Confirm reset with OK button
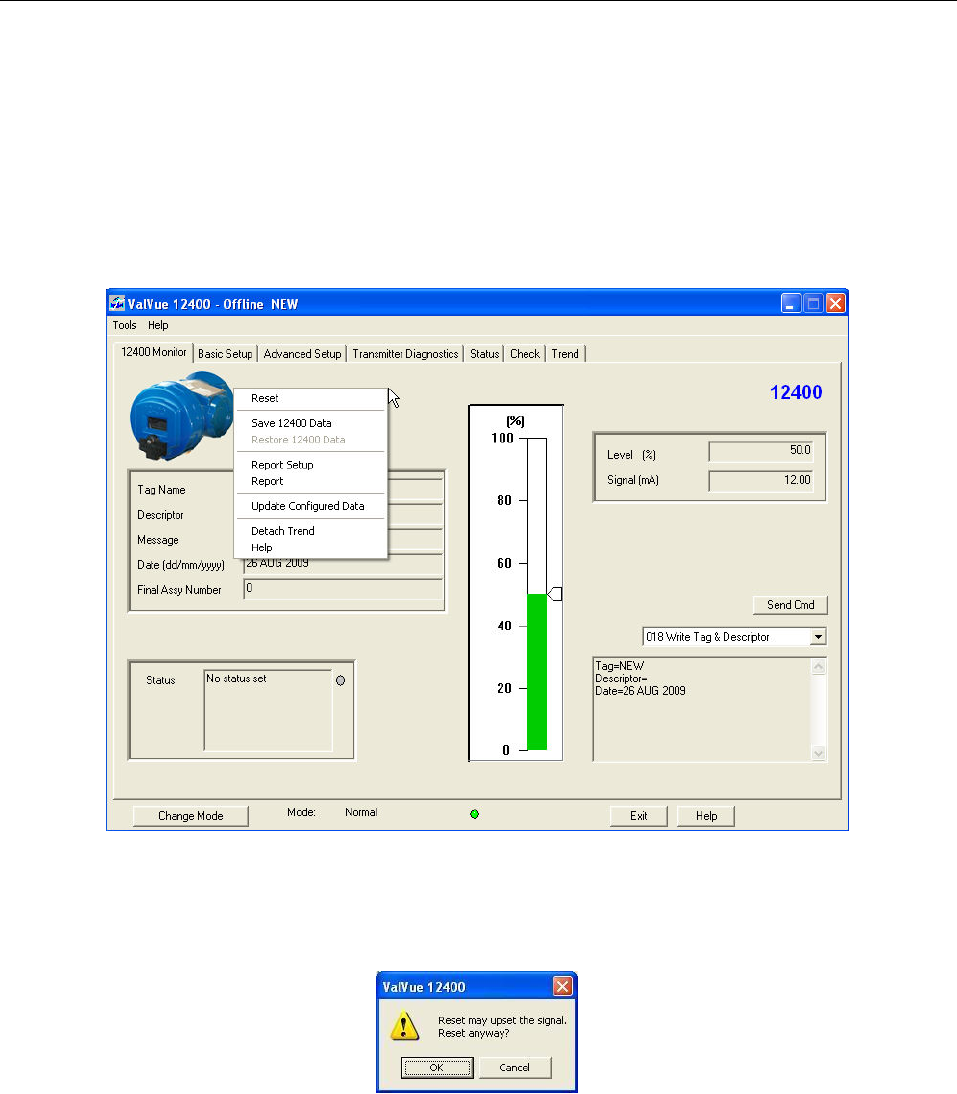This screenshot has width=957, height=1094. 437,1067
